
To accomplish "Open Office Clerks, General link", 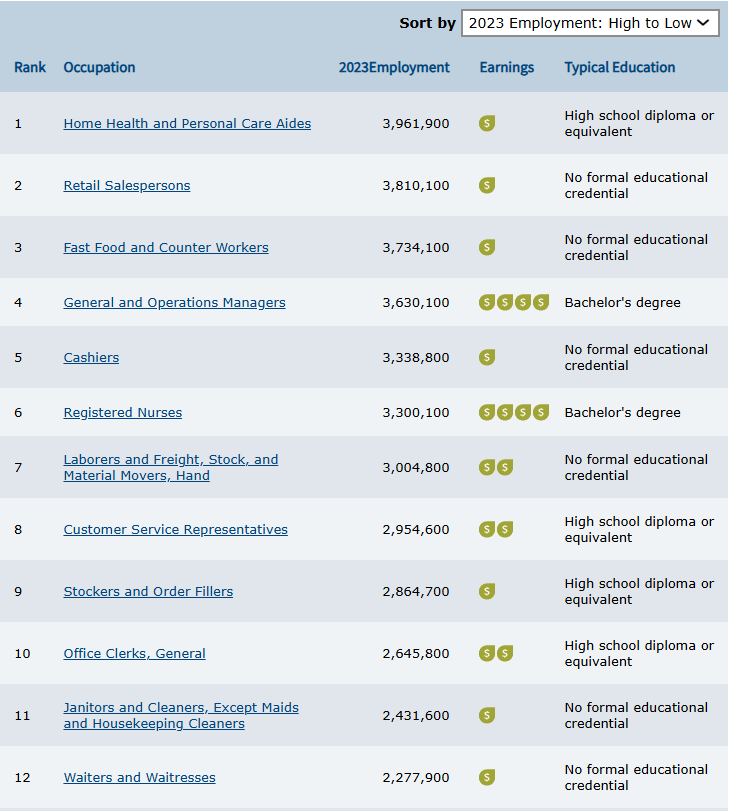I will point(135,654).
